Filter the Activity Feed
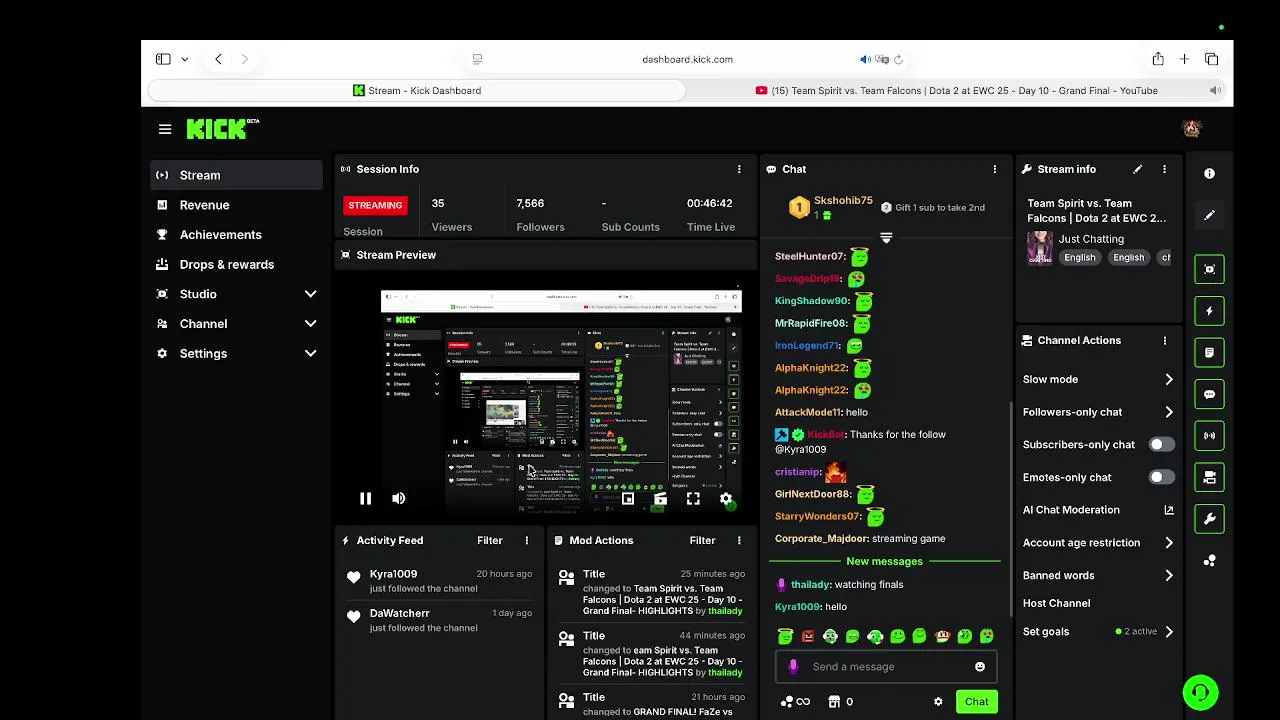Viewport: 1280px width, 720px height. [490, 540]
